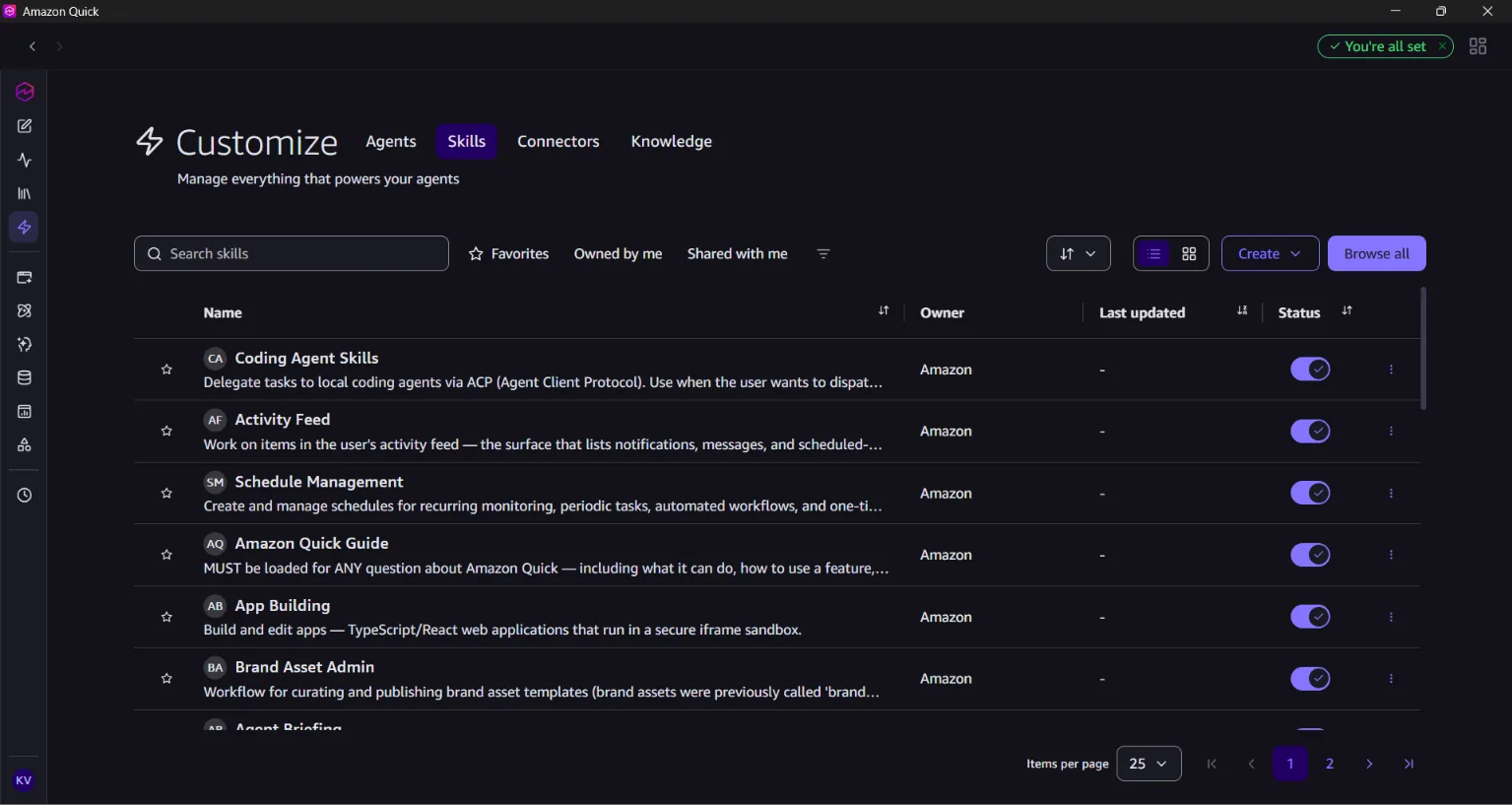Click the Search skills input field

pyautogui.click(x=292, y=254)
